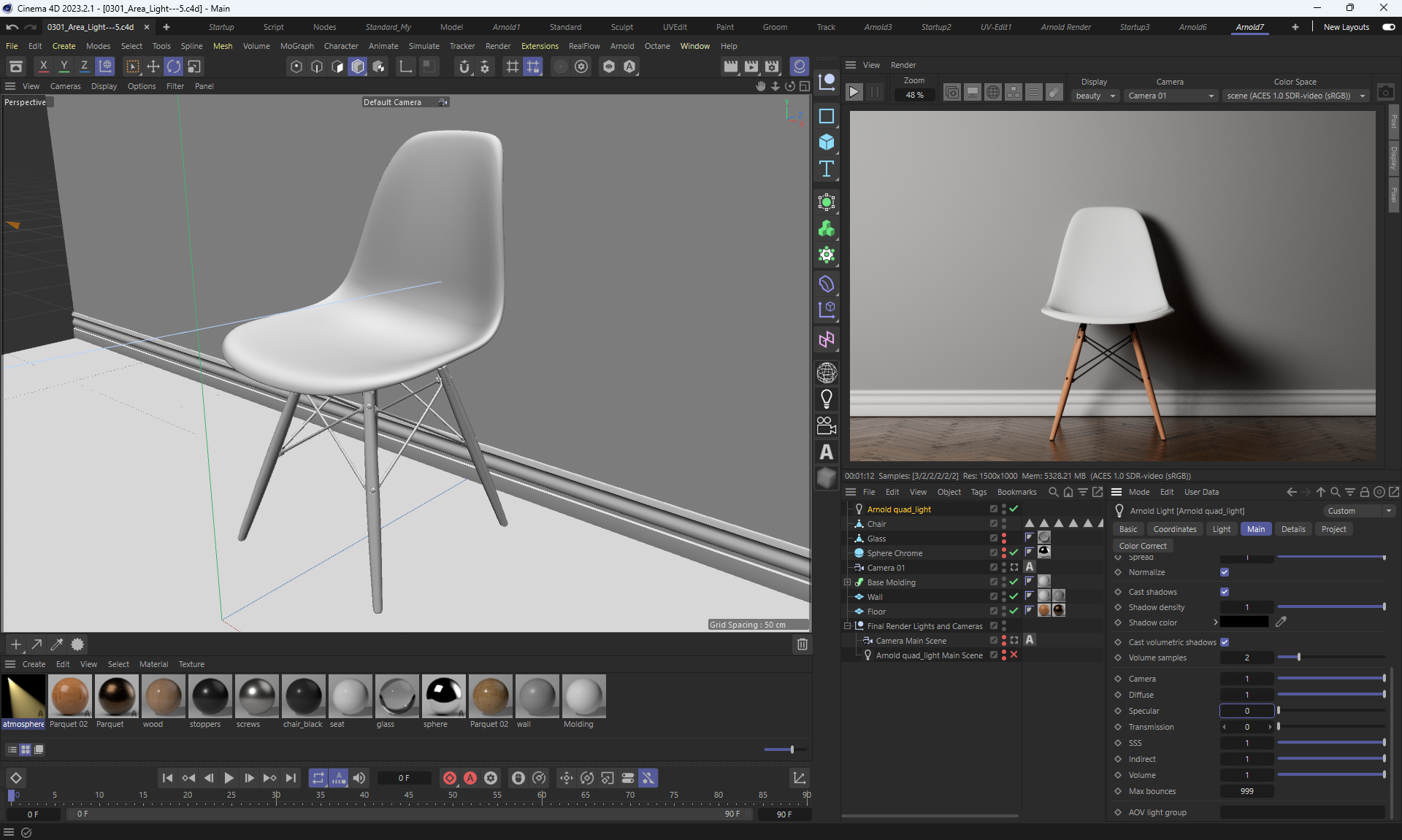Expand the Base Molding tree item
Image resolution: width=1402 pixels, height=840 pixels.
tap(848, 582)
